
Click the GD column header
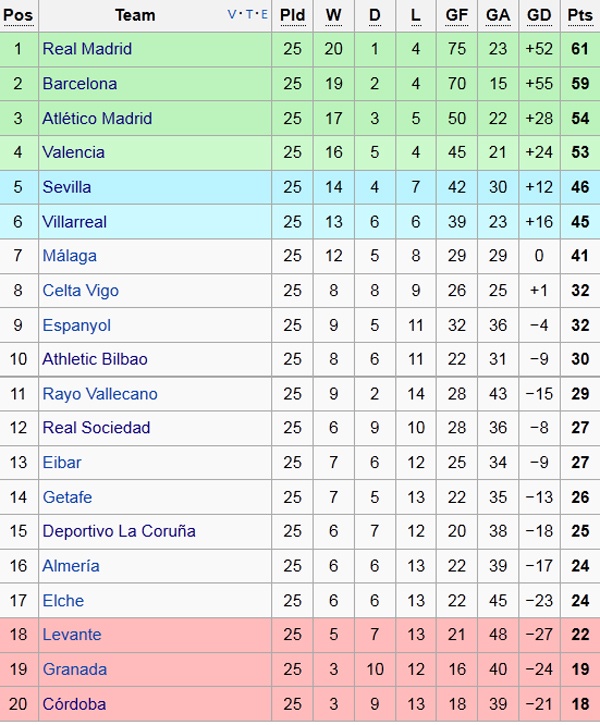click(x=538, y=15)
